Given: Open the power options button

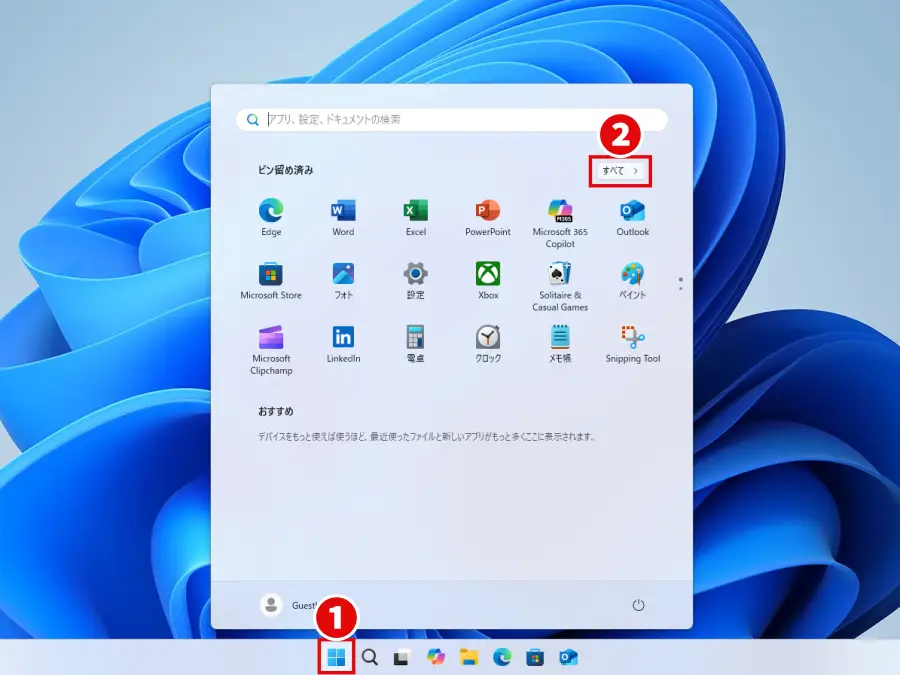Looking at the screenshot, I should point(638,605).
